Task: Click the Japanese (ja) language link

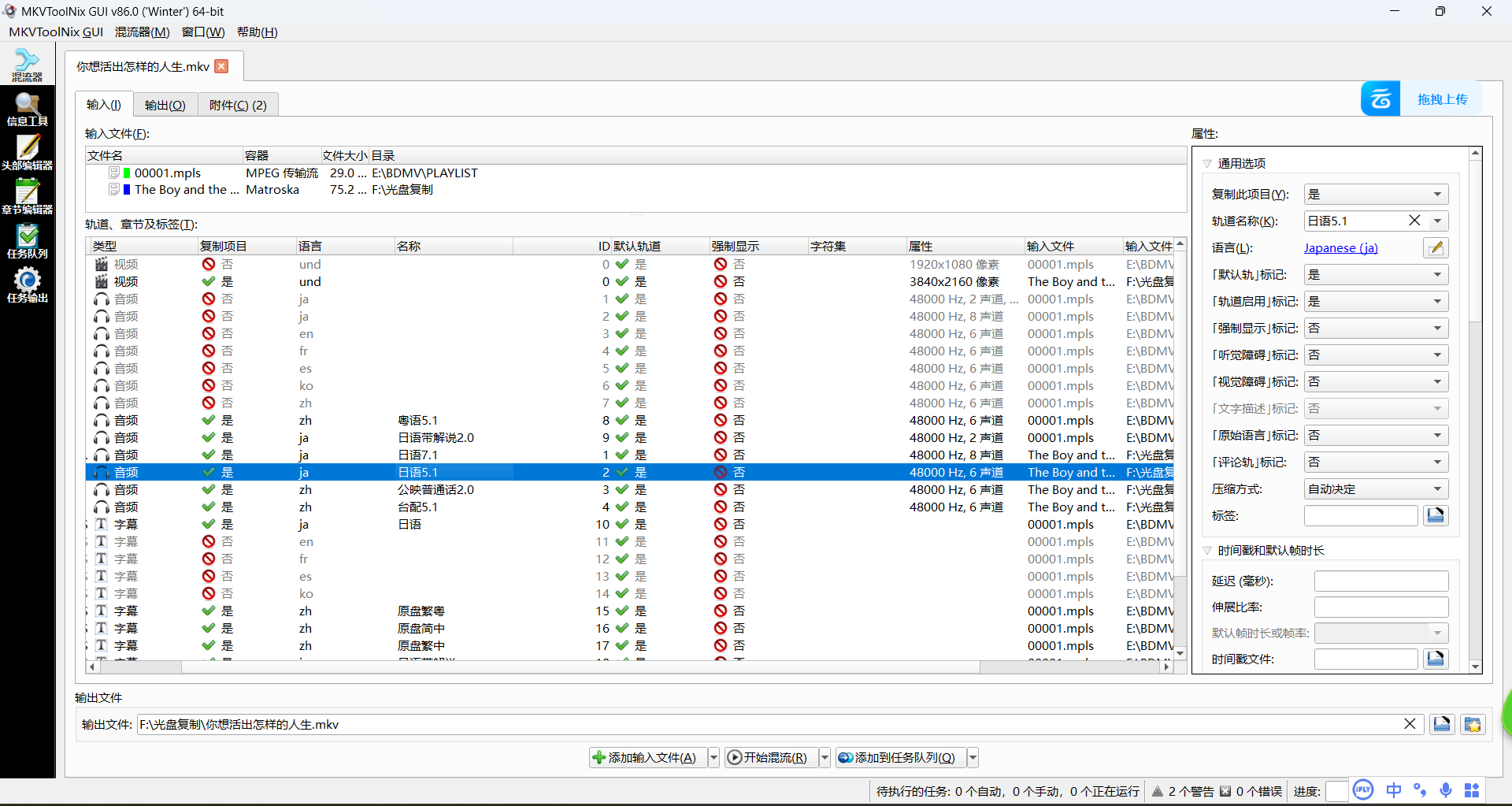Action: coord(1340,248)
